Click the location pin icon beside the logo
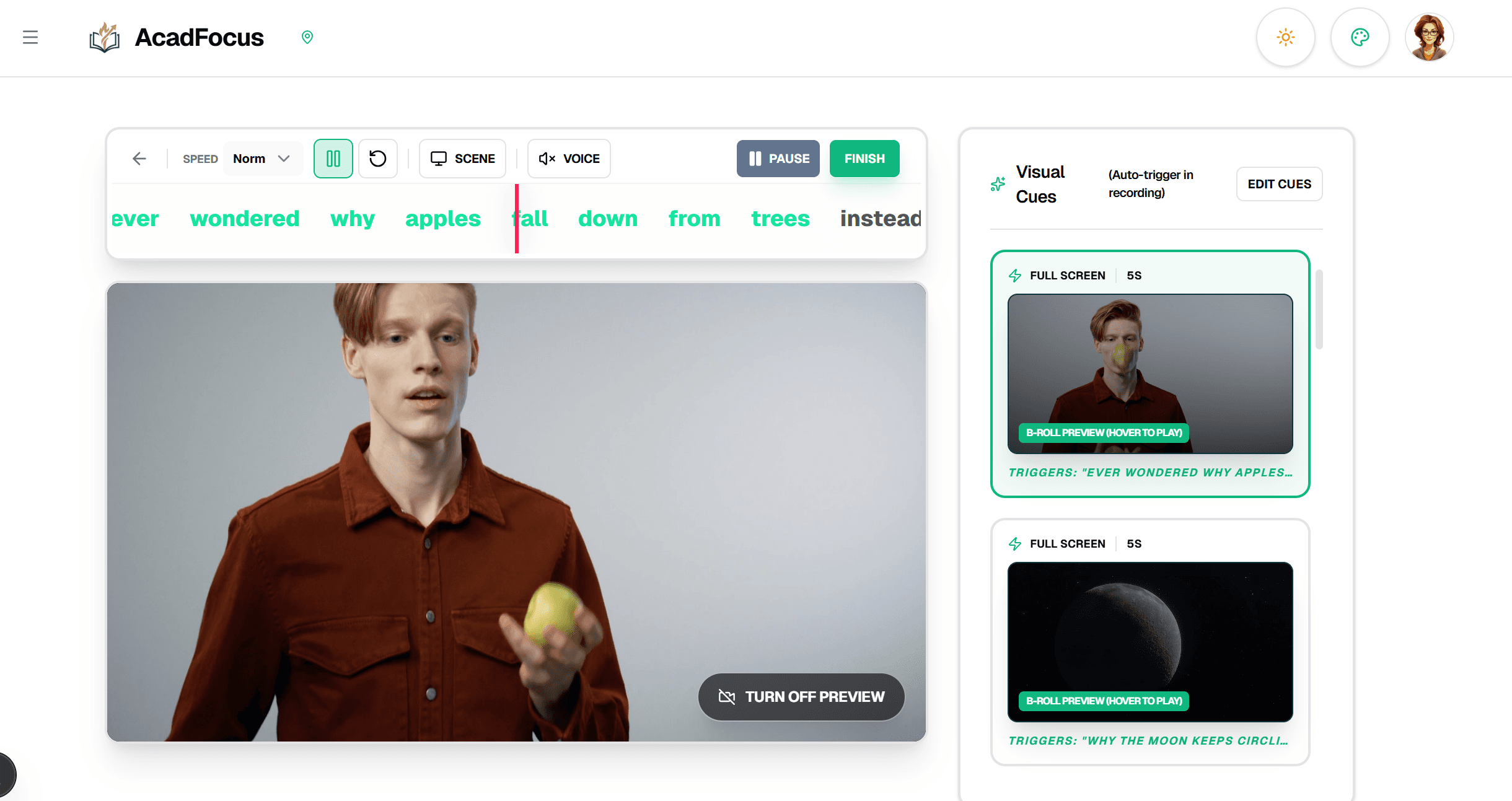This screenshot has height=801, width=1512. tap(307, 37)
